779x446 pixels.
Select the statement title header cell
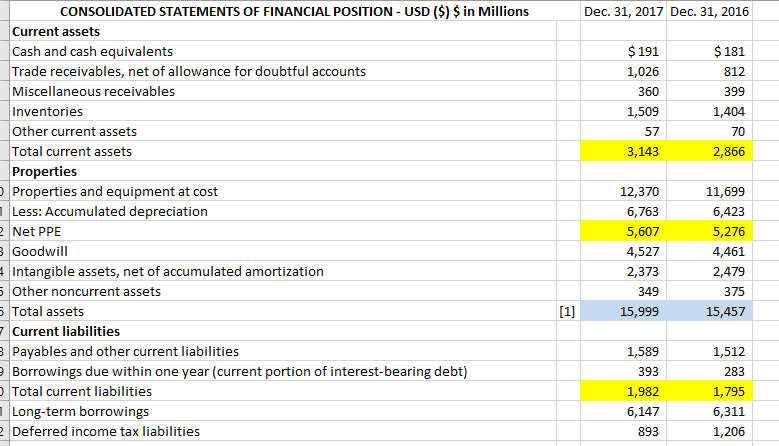[x=294, y=11]
